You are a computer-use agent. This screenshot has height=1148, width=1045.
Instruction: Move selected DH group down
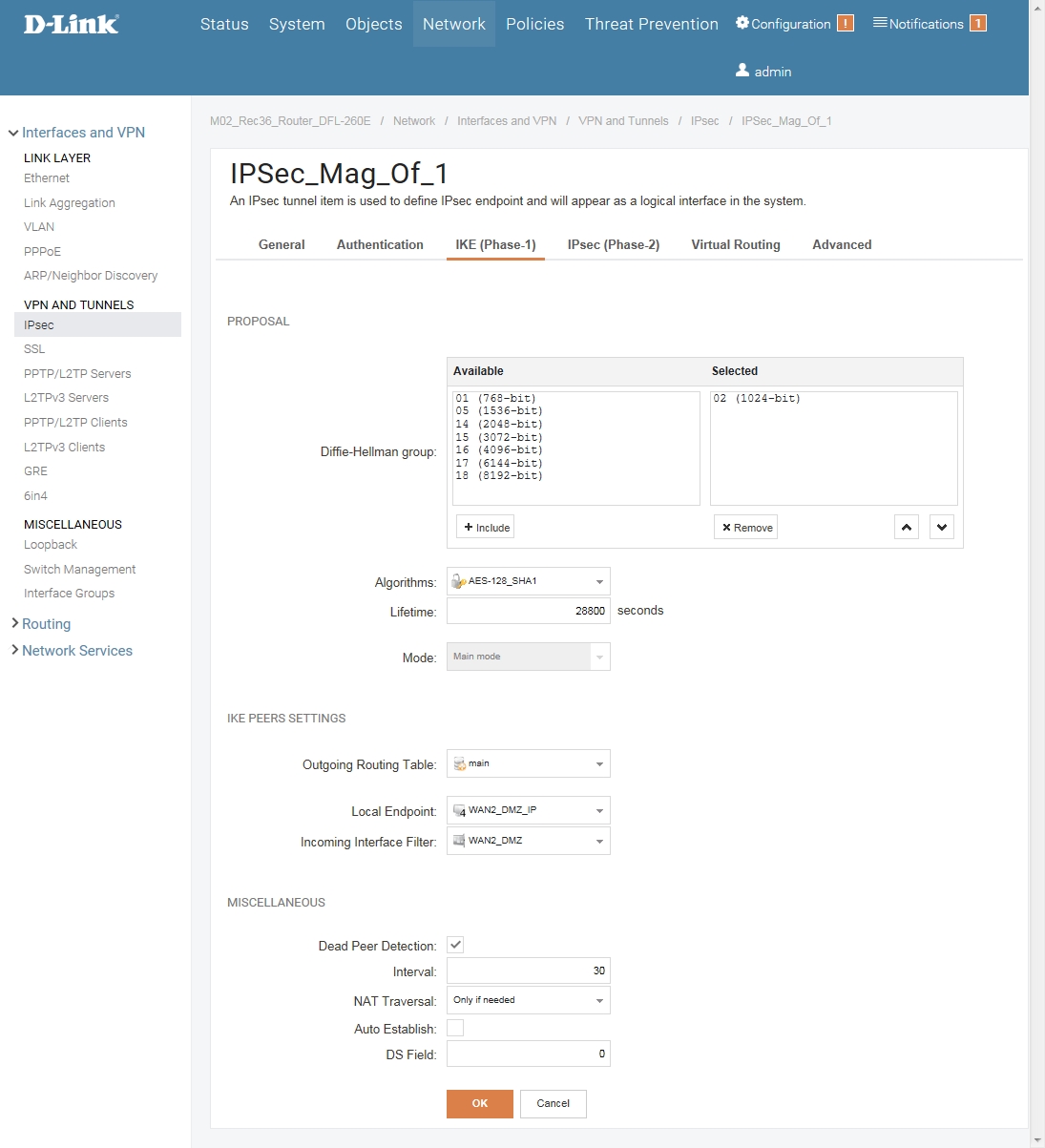(x=942, y=528)
